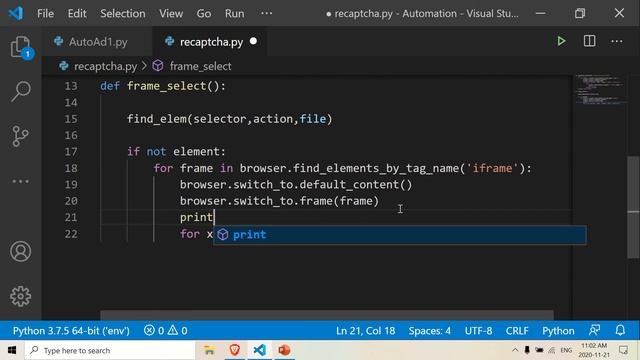
Task: Open Brave browser from taskbar
Action: point(234,350)
